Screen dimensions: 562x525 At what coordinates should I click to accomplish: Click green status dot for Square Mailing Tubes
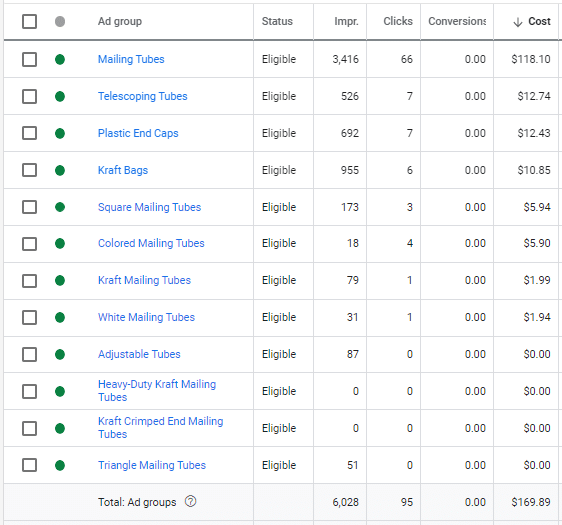pyautogui.click(x=60, y=207)
